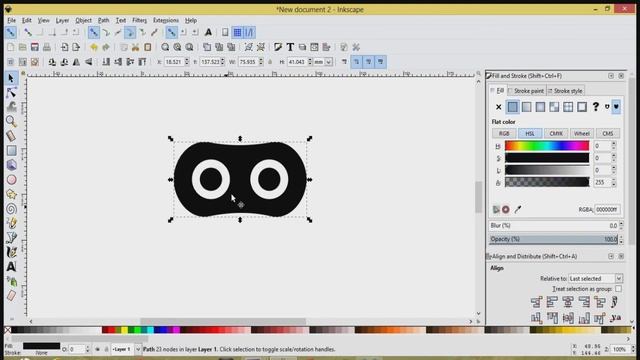This screenshot has height=360, width=640.
Task: Click the Rotate 90 counter-clockwise icon
Action: coord(52,62)
